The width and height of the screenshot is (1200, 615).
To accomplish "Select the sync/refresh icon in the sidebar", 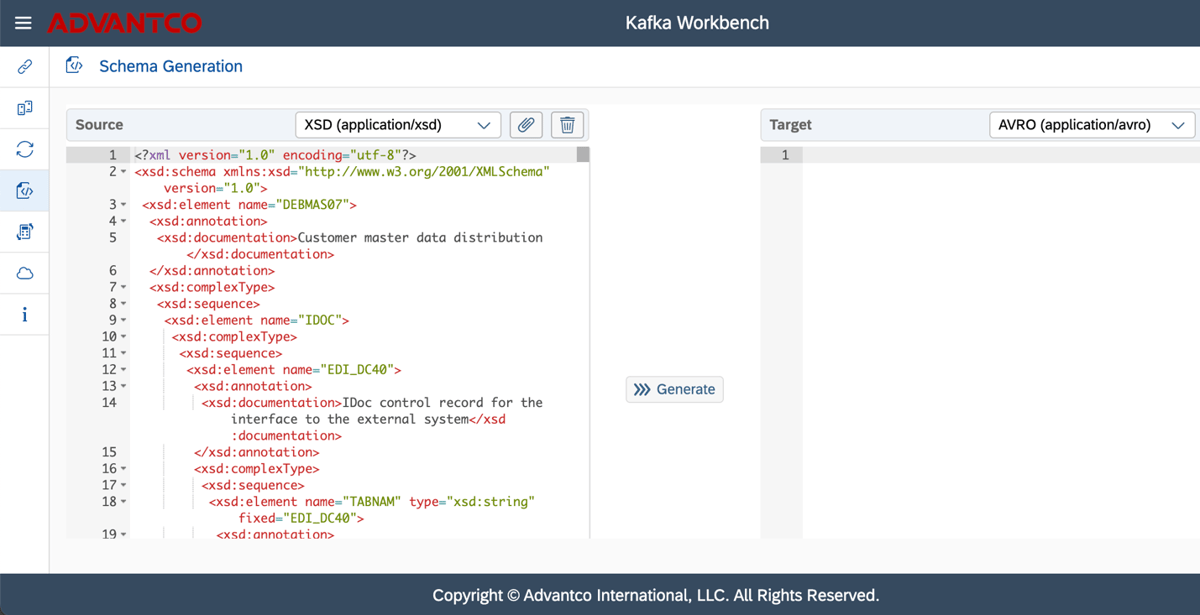I will click(x=24, y=149).
